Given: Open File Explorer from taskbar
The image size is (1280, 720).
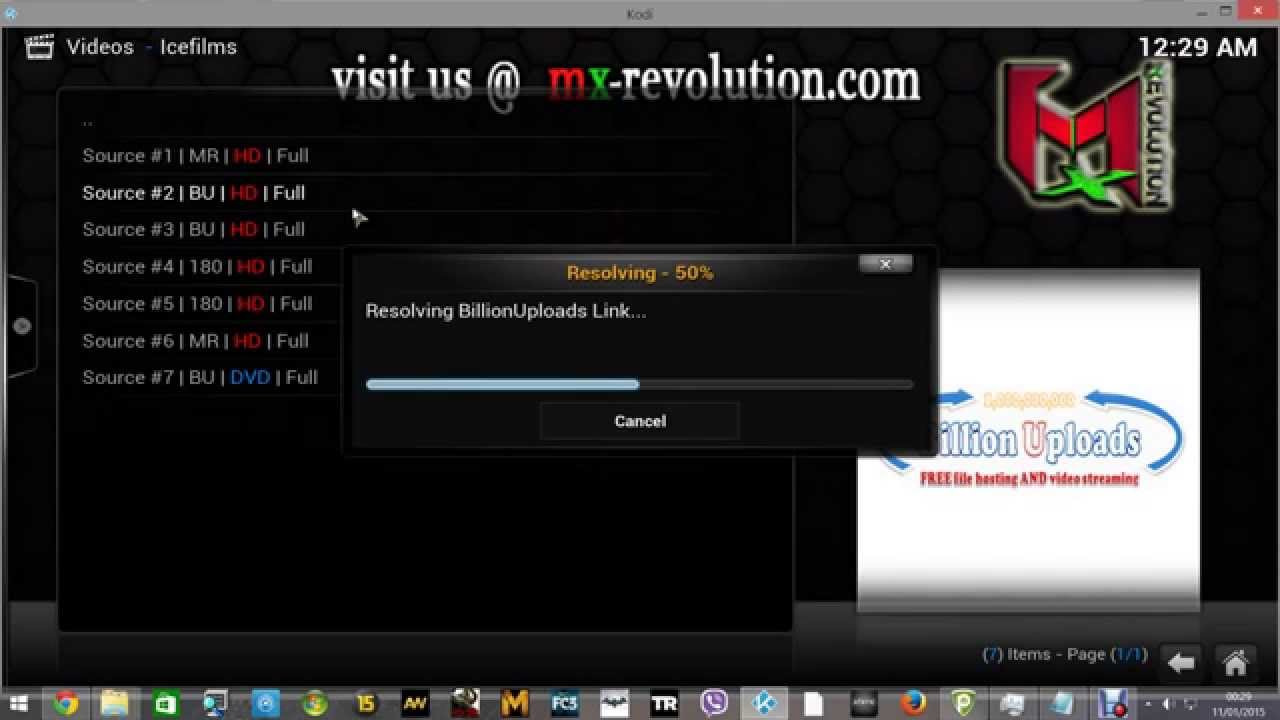Looking at the screenshot, I should (115, 703).
